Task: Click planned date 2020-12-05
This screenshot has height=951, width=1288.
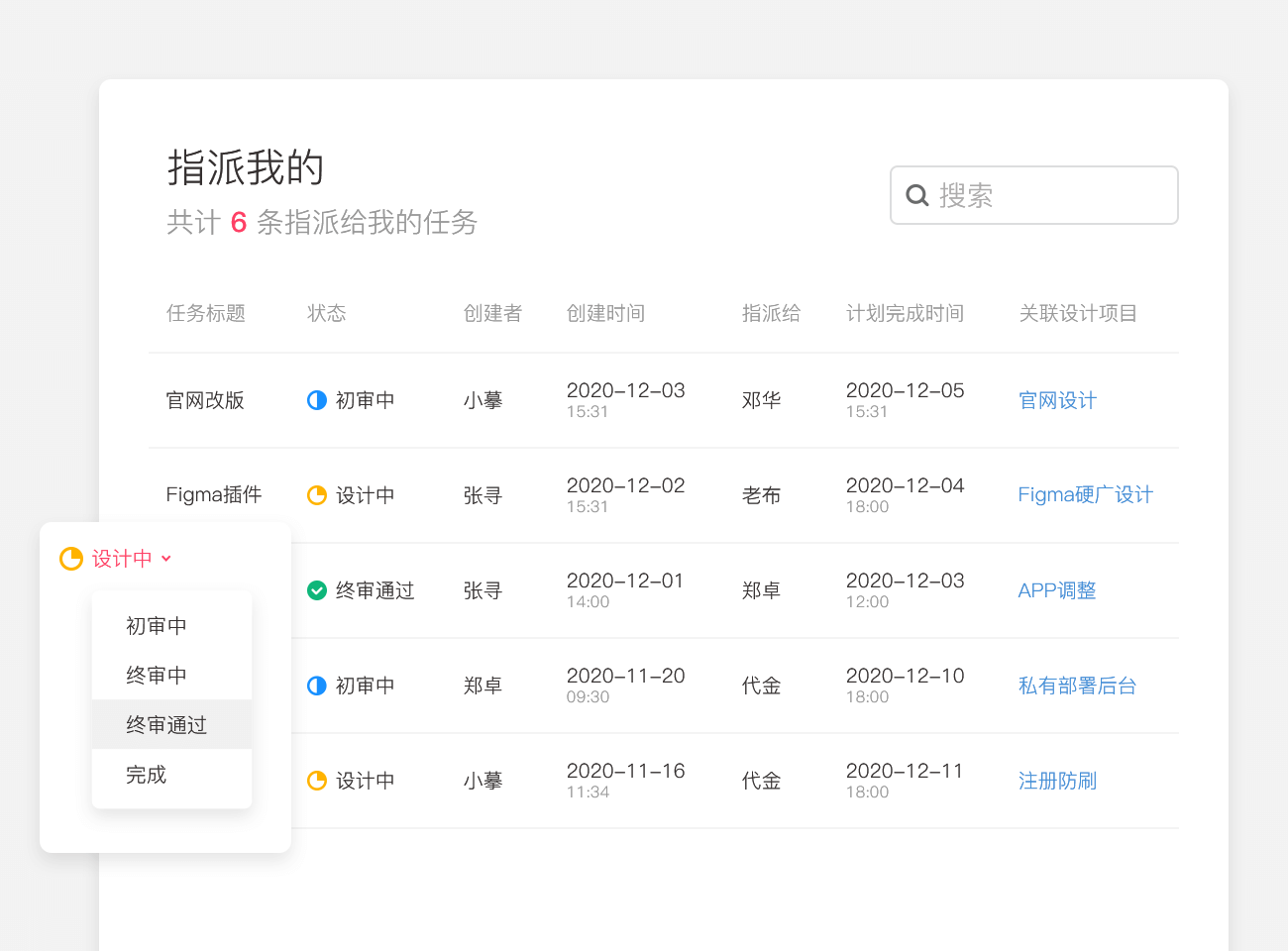Action: pos(906,390)
